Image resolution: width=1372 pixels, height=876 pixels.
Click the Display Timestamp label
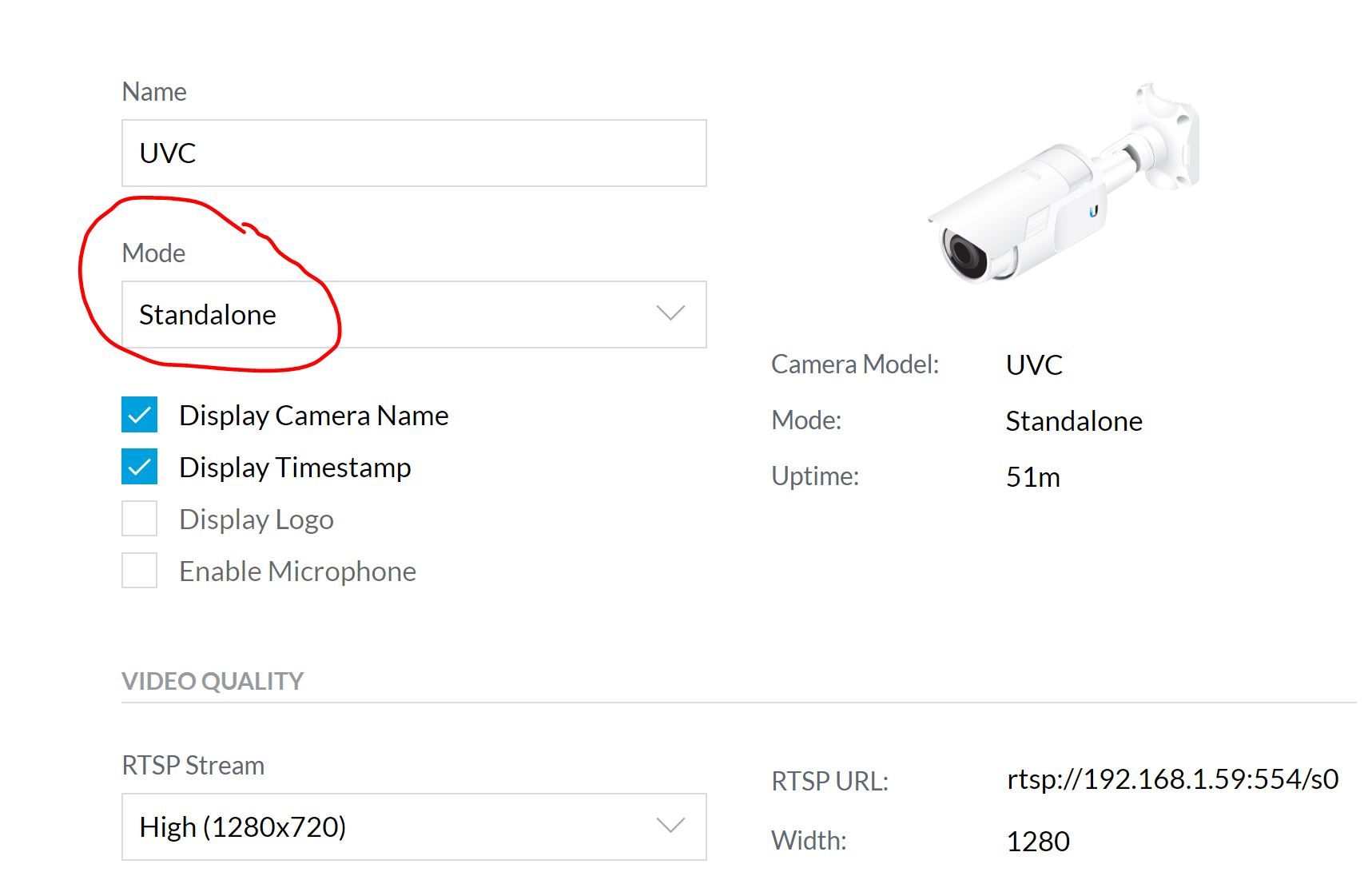click(295, 468)
